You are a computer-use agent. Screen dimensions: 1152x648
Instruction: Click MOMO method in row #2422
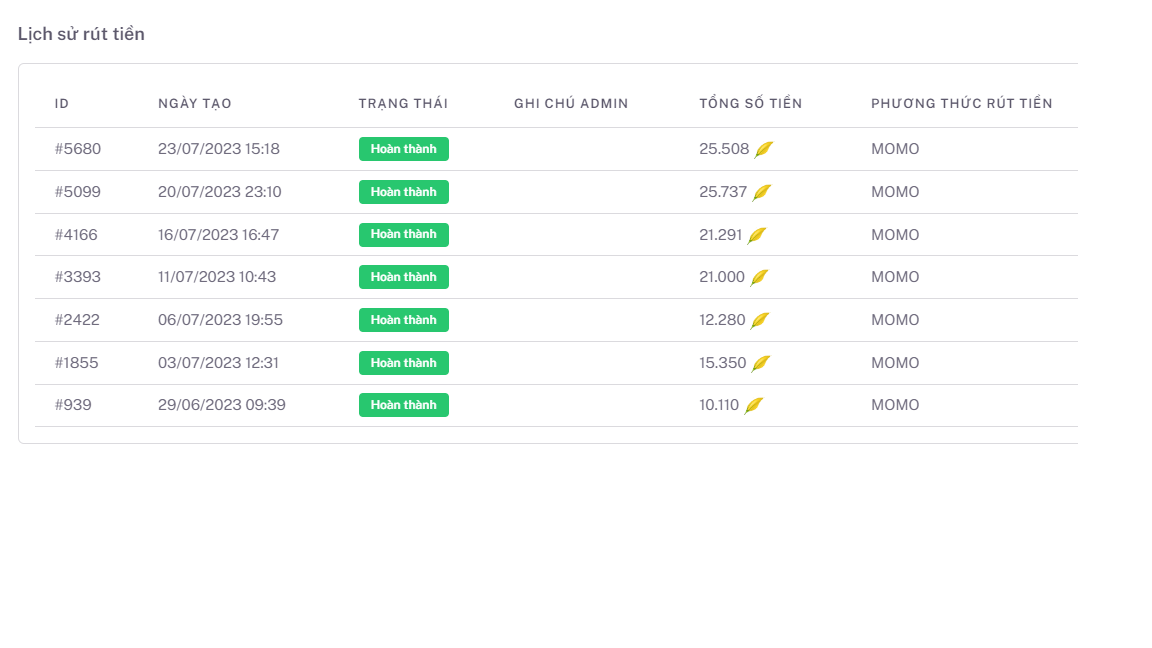point(895,320)
